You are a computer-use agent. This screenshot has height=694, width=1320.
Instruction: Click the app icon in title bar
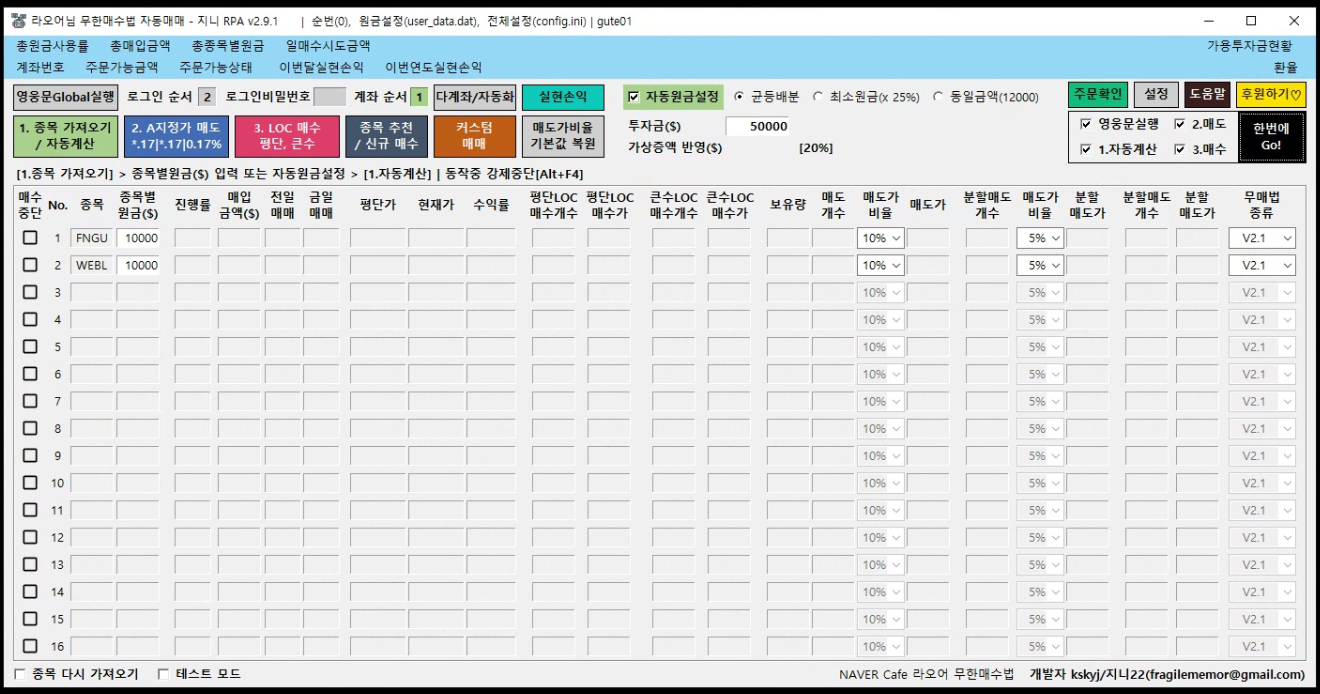(x=18, y=21)
